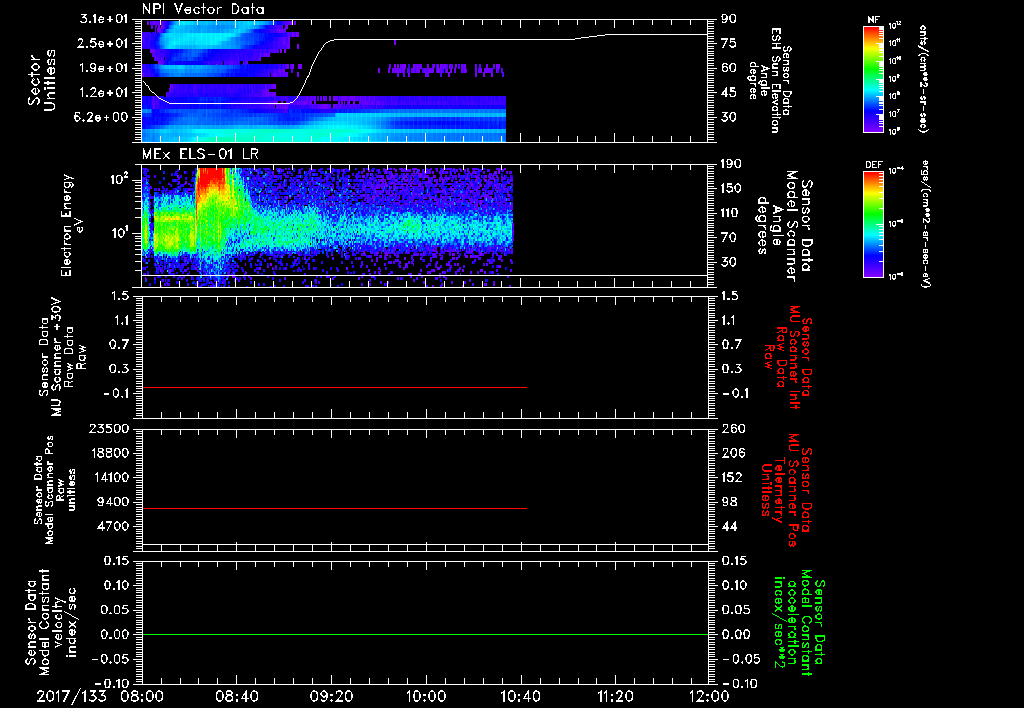Screen dimensions: 1024x708
Task: Click the 98 telemetry axis tick
Action: point(729,502)
